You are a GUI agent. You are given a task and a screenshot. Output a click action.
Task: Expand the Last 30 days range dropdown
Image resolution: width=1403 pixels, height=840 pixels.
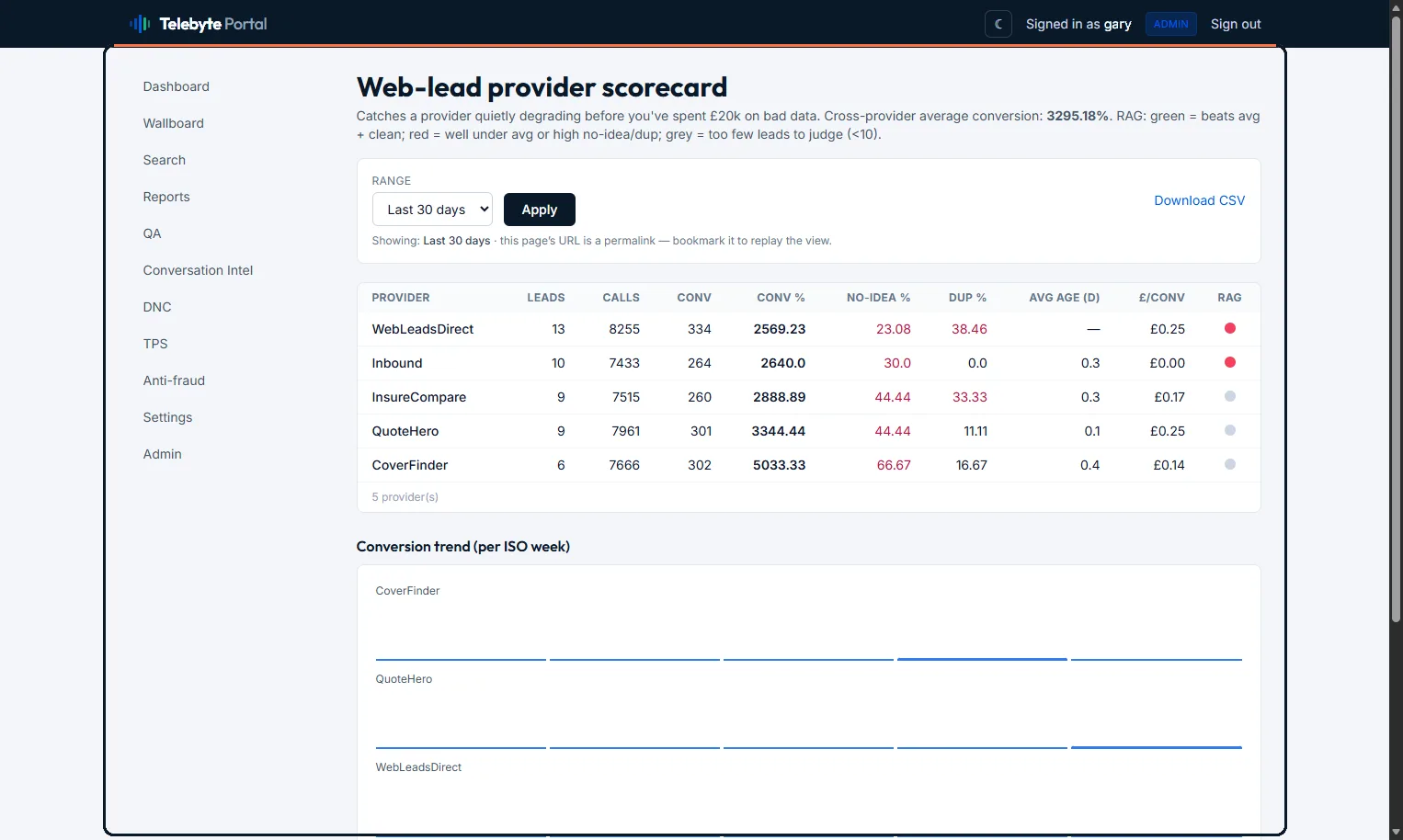click(432, 210)
